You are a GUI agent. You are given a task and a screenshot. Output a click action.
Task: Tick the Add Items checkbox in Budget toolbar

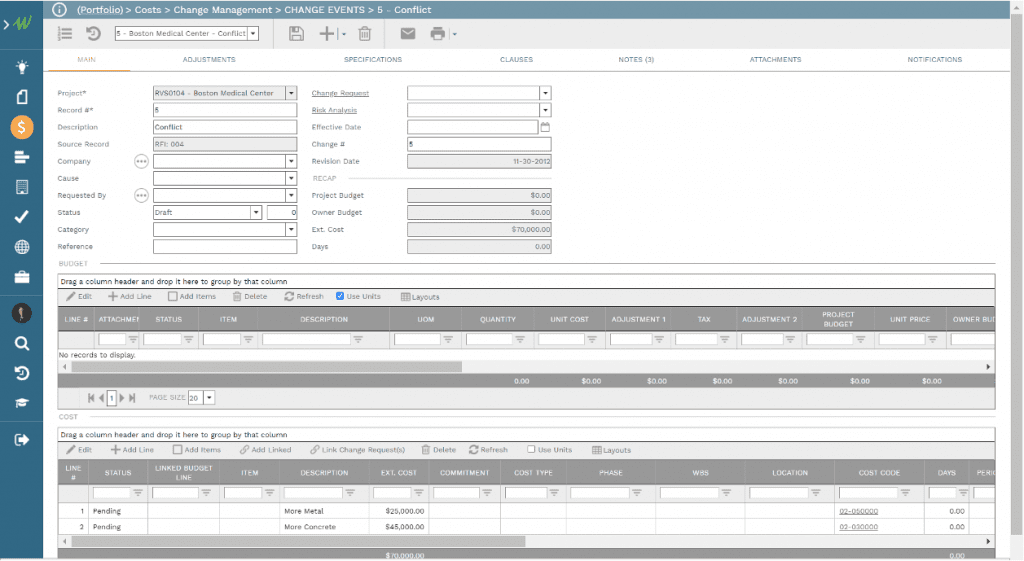click(173, 296)
